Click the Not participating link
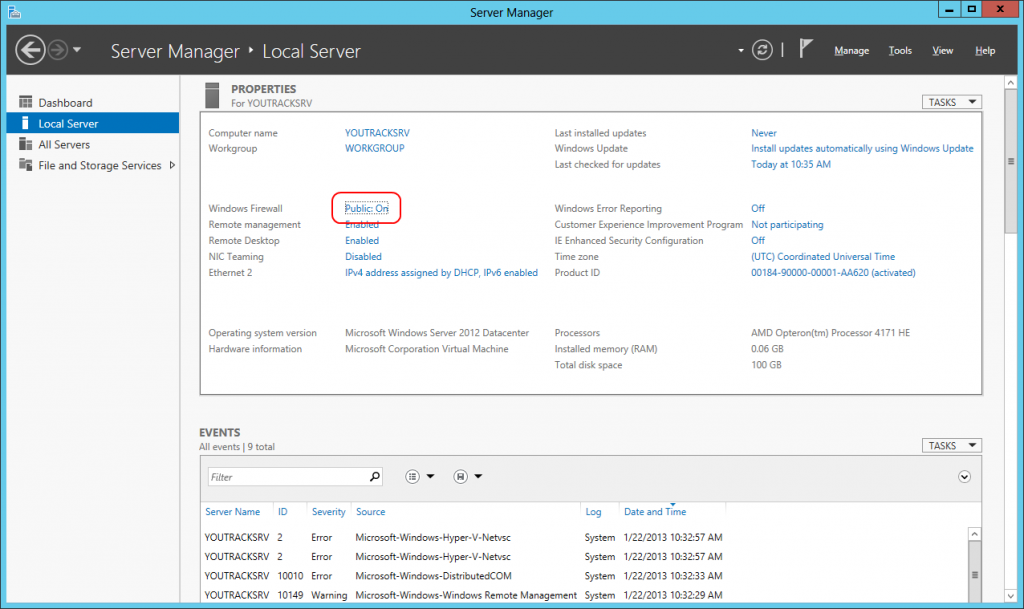Viewport: 1024px width, 609px height. point(787,225)
